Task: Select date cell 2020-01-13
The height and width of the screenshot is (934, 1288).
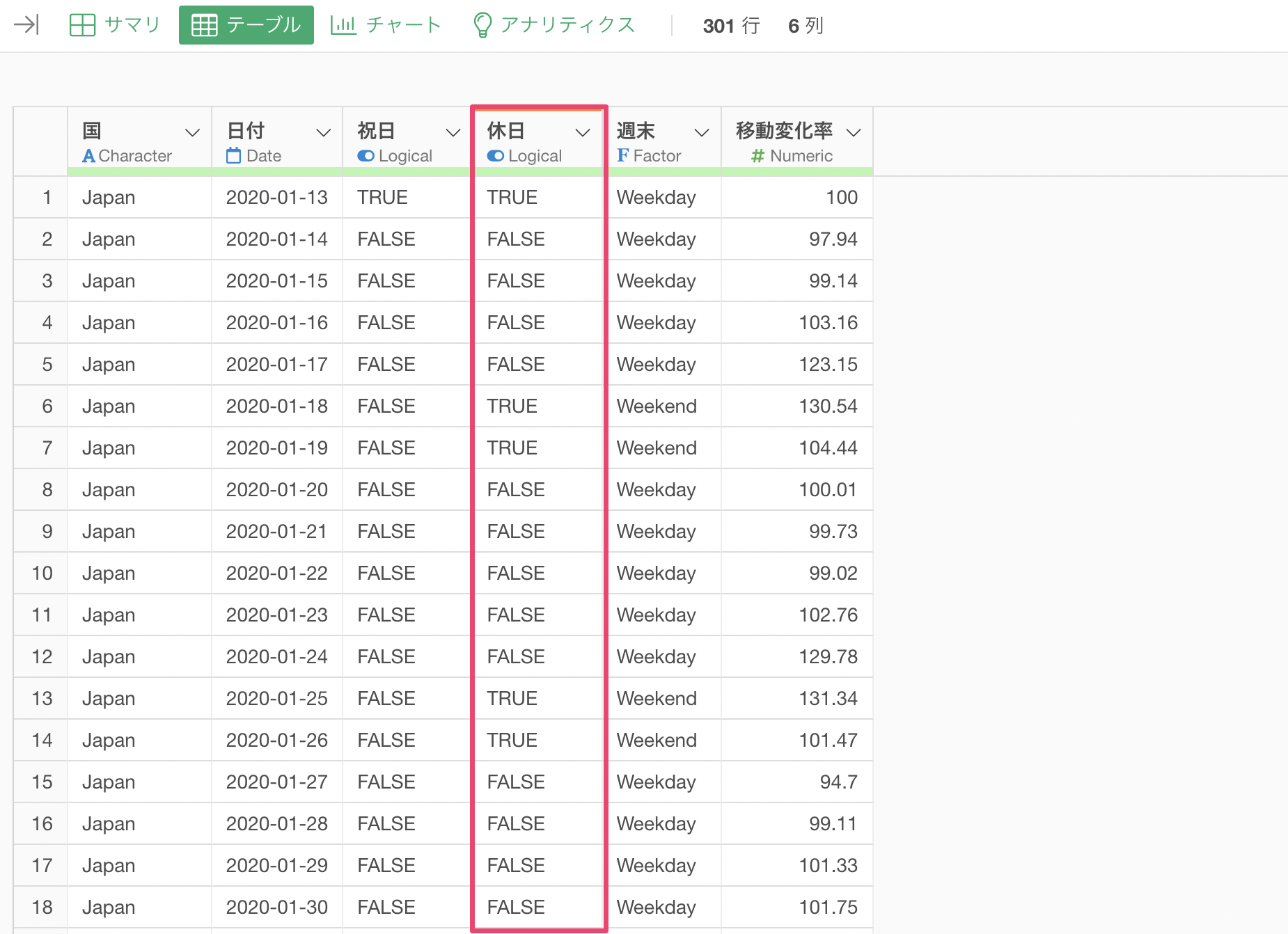Action: 277,198
